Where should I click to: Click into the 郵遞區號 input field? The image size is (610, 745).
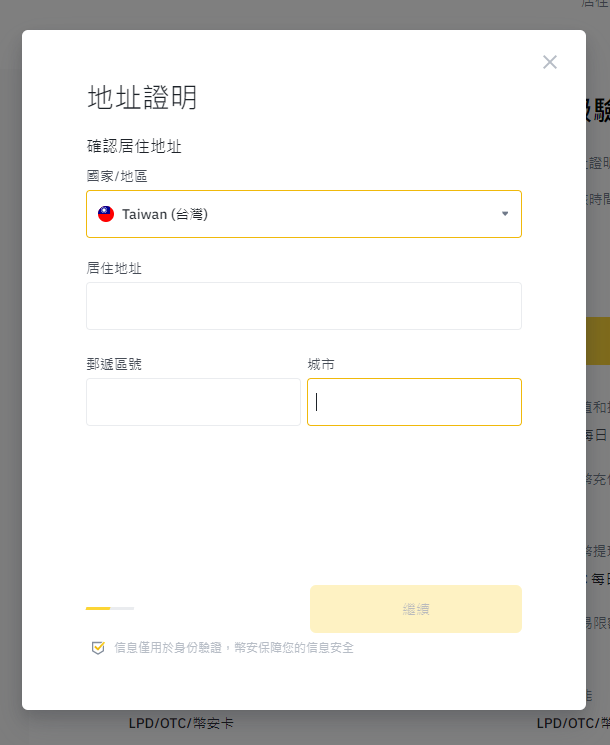193,402
